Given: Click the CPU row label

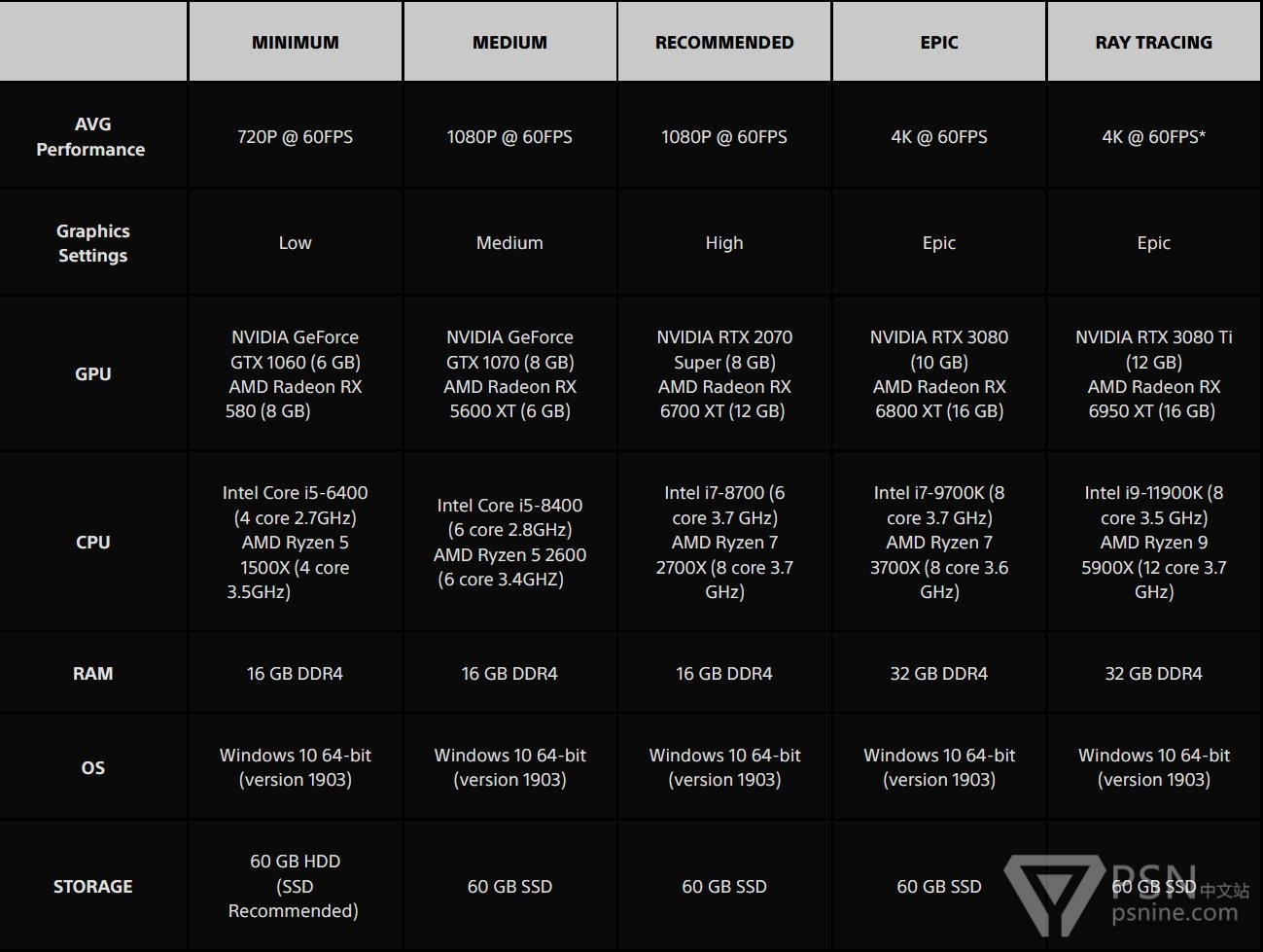Looking at the screenshot, I should point(93,543).
